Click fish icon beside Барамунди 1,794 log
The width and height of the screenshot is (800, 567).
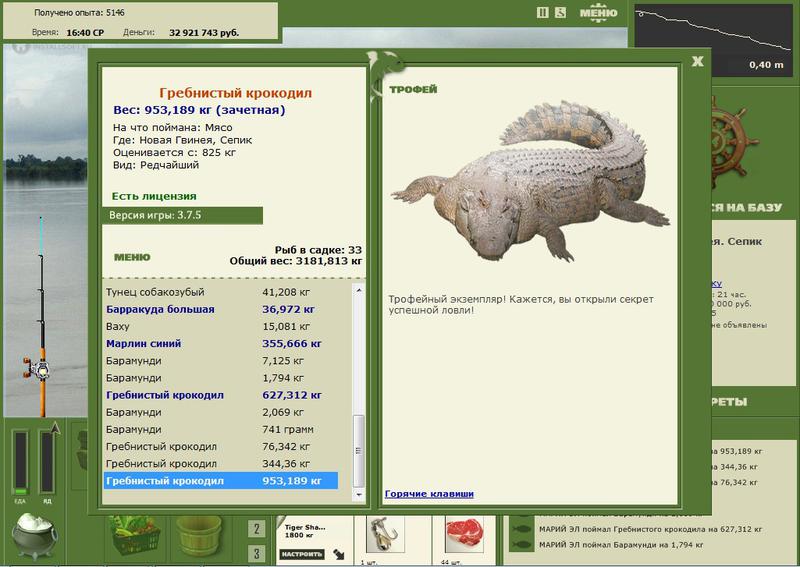[521, 545]
